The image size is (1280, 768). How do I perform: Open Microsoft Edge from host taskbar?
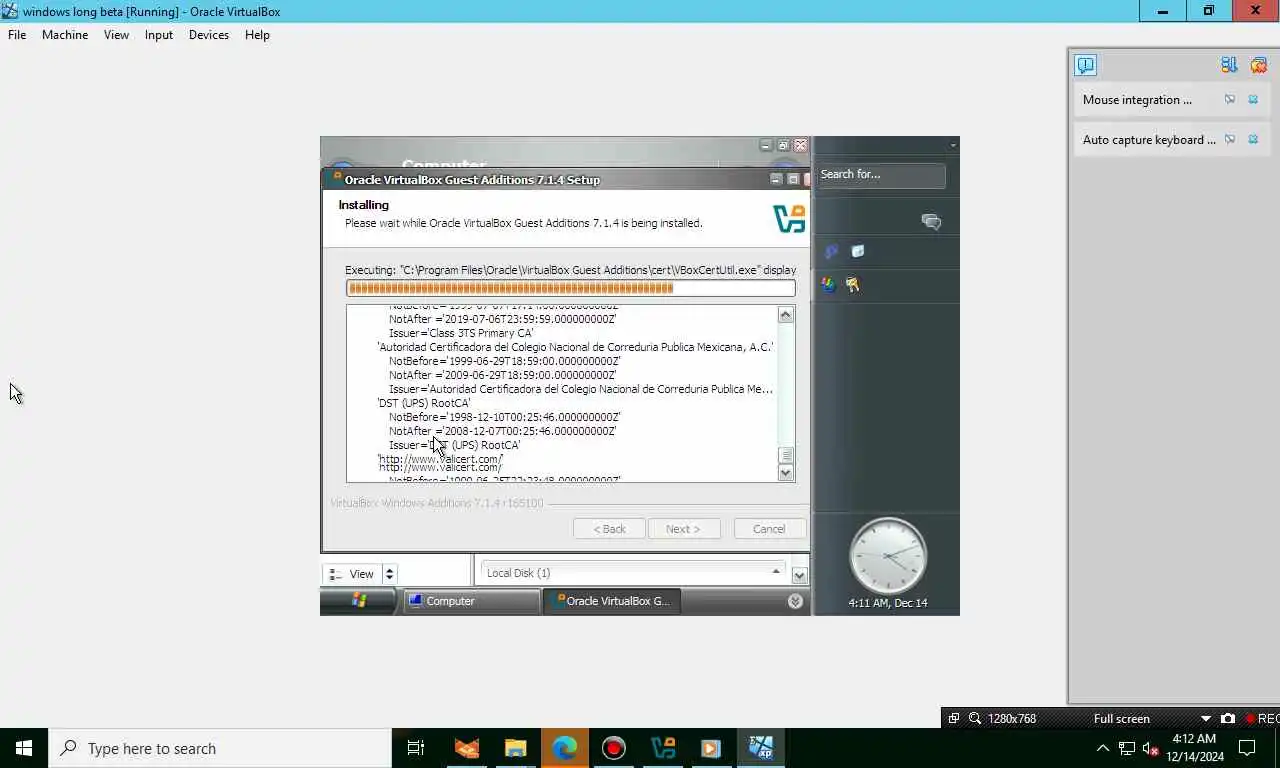click(x=564, y=748)
